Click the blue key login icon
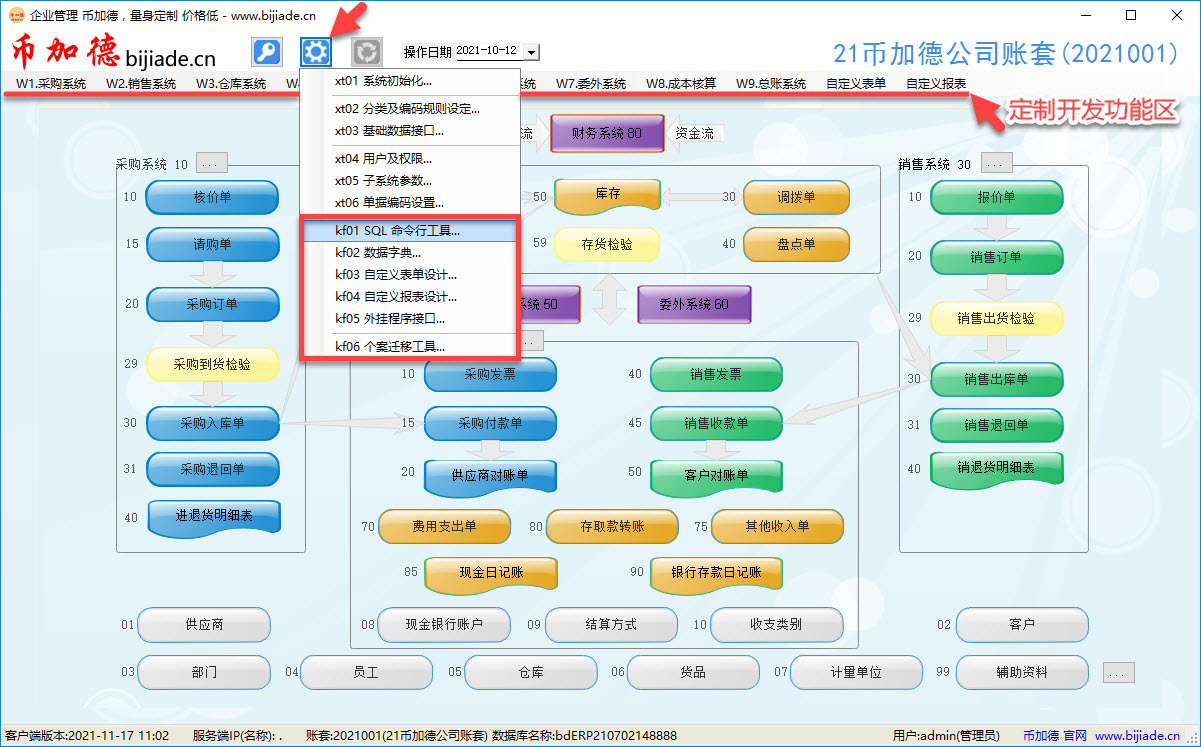 click(x=266, y=52)
